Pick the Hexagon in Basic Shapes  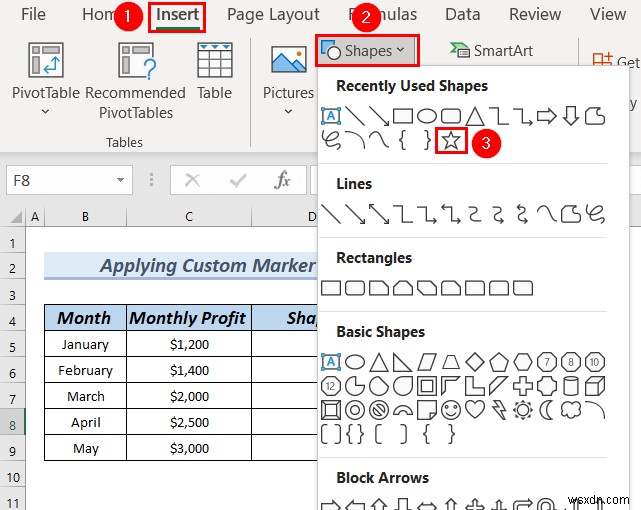pos(523,362)
